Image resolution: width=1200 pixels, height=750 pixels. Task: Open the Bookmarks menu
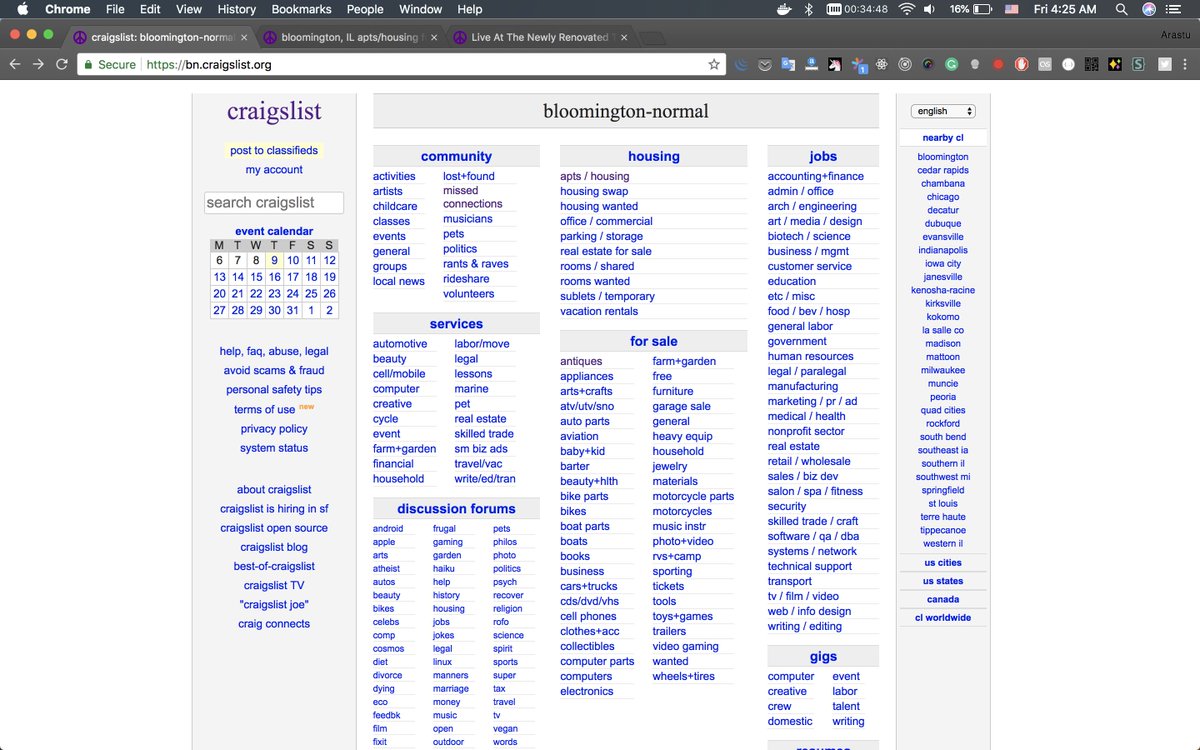301,9
